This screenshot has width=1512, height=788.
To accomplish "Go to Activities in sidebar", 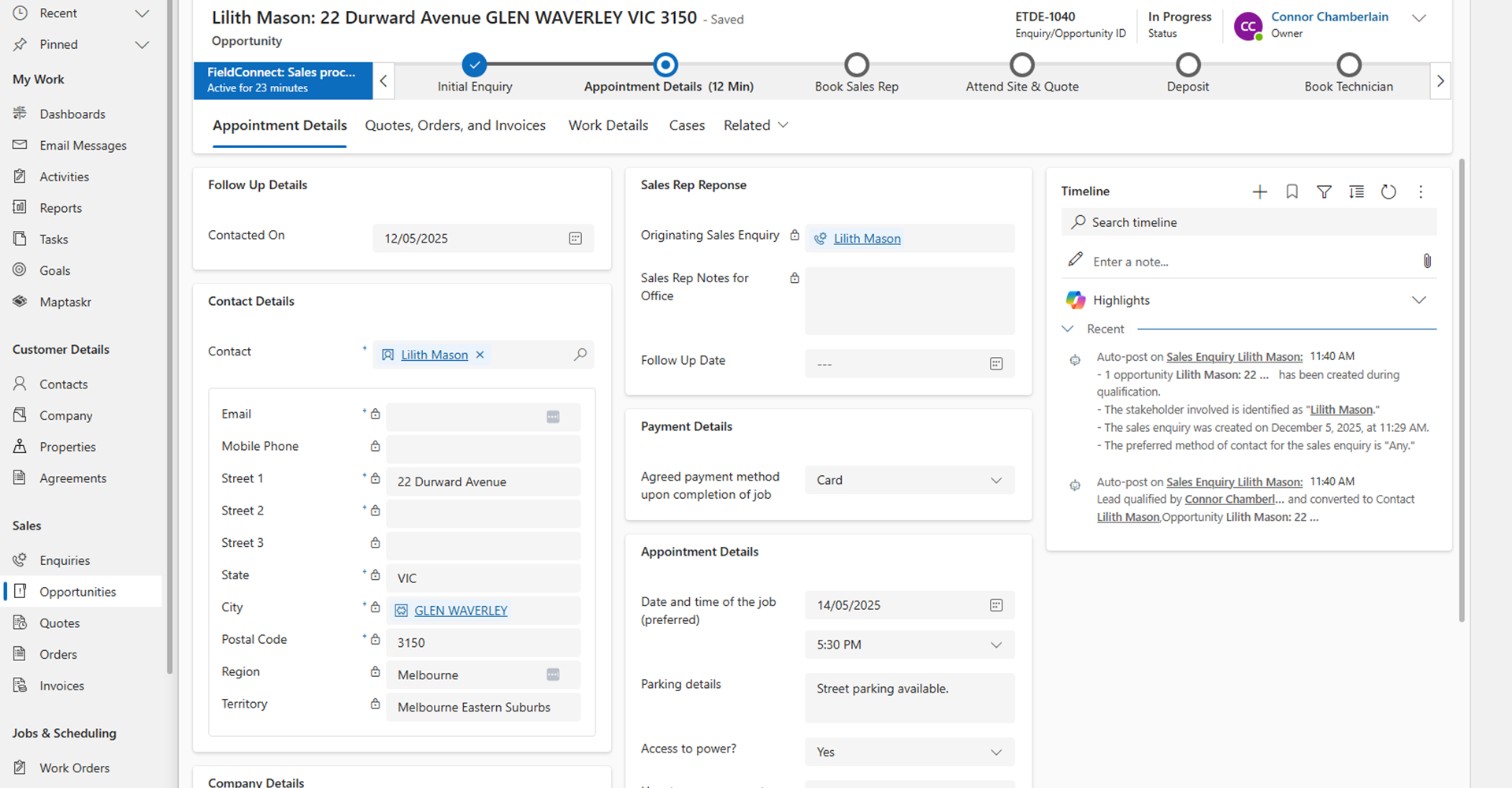I will click(x=64, y=177).
